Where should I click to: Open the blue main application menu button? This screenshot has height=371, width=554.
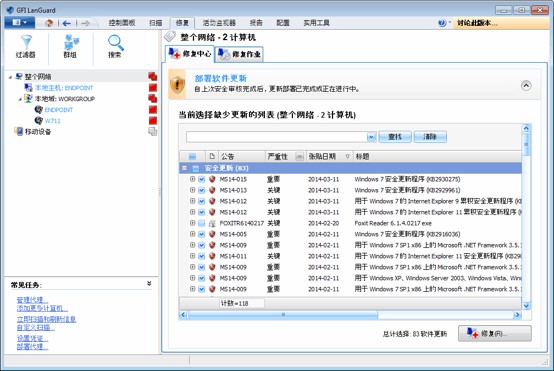(19, 23)
